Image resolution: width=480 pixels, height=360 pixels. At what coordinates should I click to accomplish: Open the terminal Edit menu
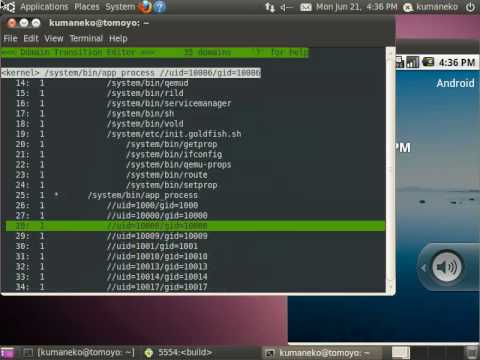click(x=31, y=38)
